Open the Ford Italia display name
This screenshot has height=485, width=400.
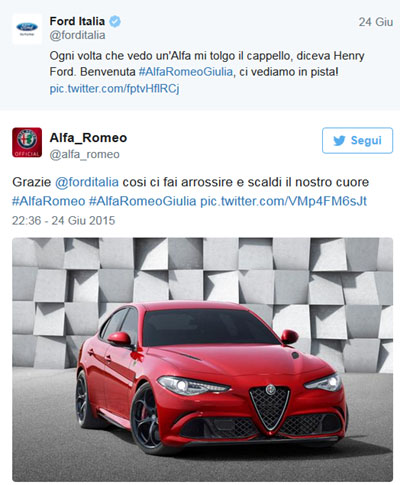tap(77, 21)
